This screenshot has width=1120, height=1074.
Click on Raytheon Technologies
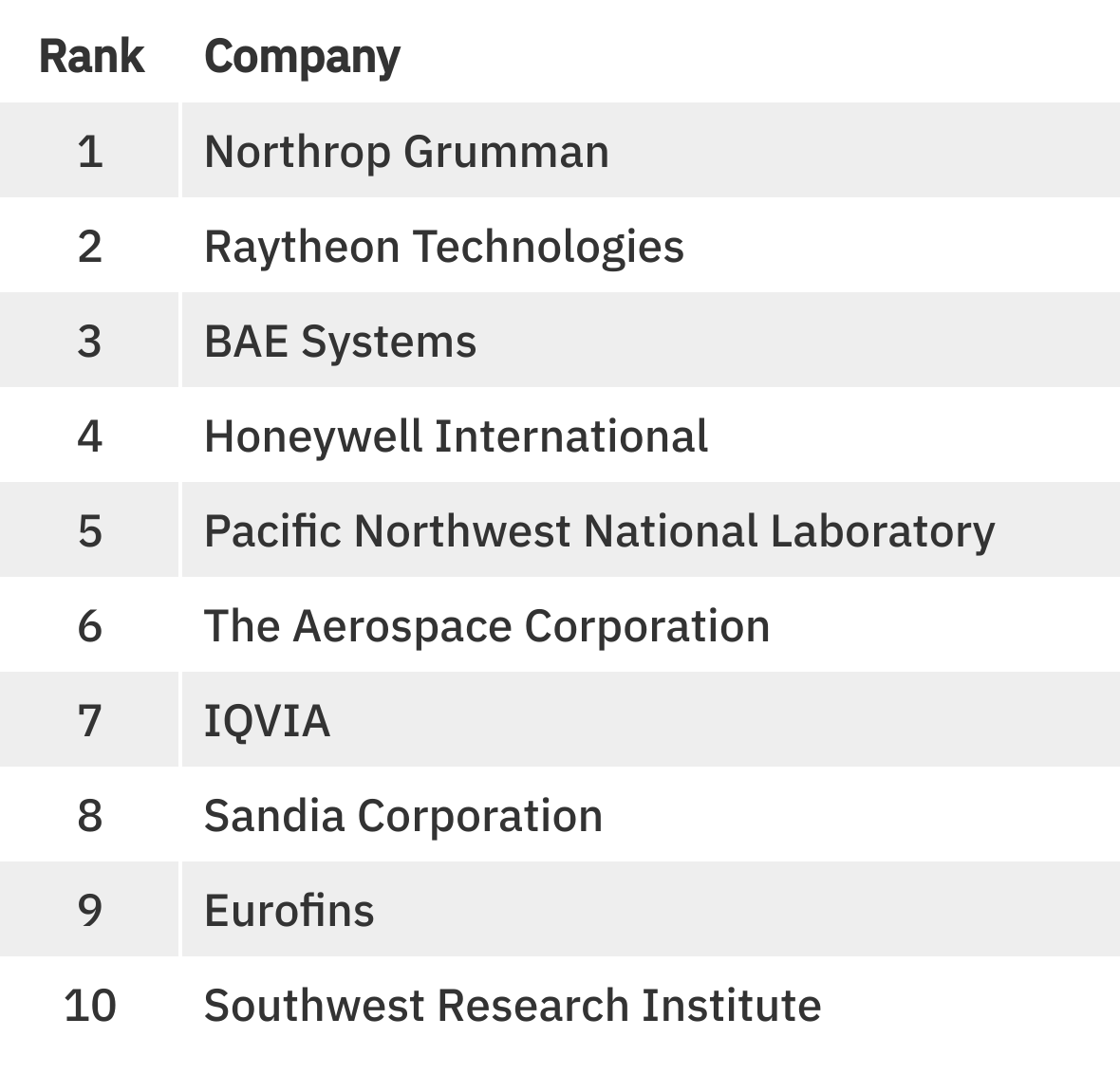click(x=443, y=247)
